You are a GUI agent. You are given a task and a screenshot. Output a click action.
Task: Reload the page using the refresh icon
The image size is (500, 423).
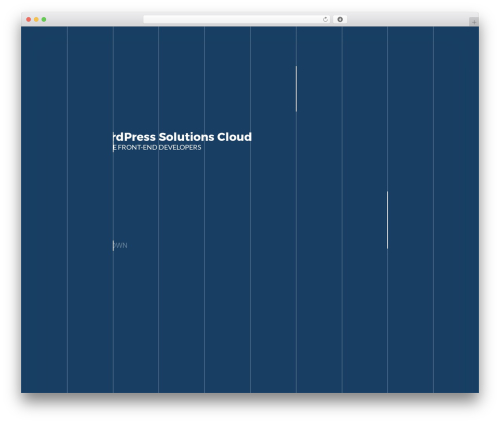pos(325,20)
